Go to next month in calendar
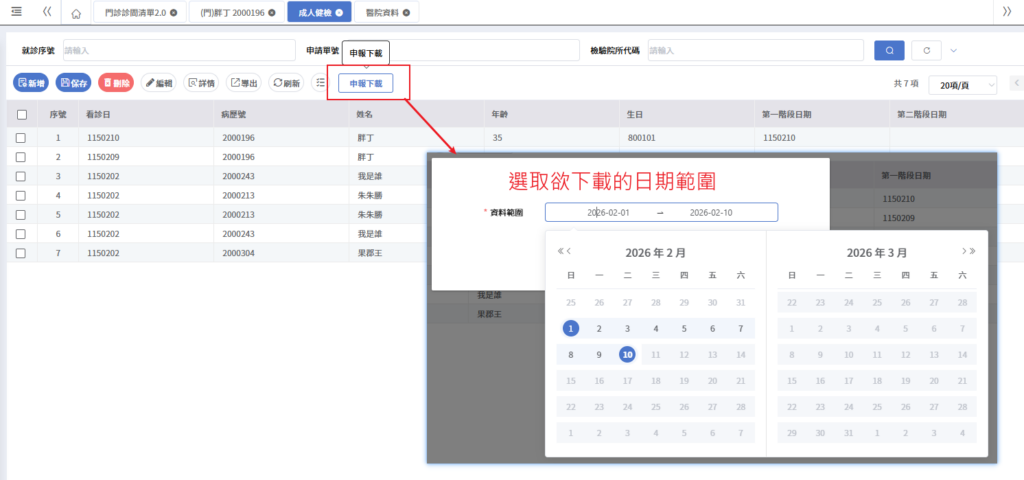The height and width of the screenshot is (480, 1024). coord(963,252)
